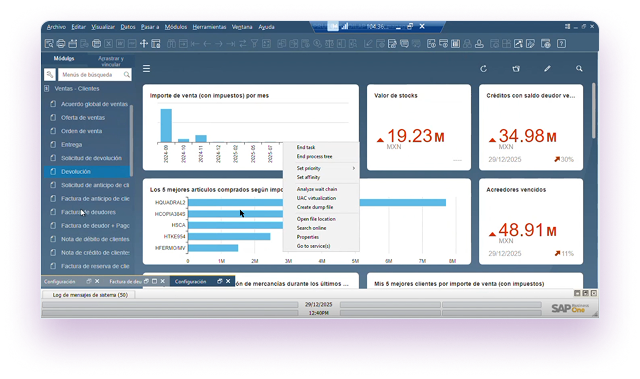640x379 pixels.
Task: Click the bucket icon next to refresh
Action: 516,69
